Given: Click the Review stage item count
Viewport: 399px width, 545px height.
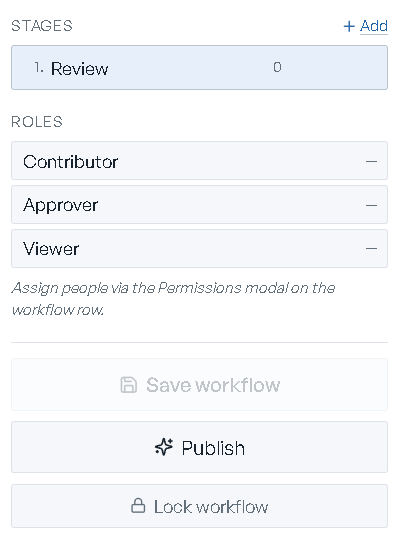Looking at the screenshot, I should pyautogui.click(x=277, y=67).
